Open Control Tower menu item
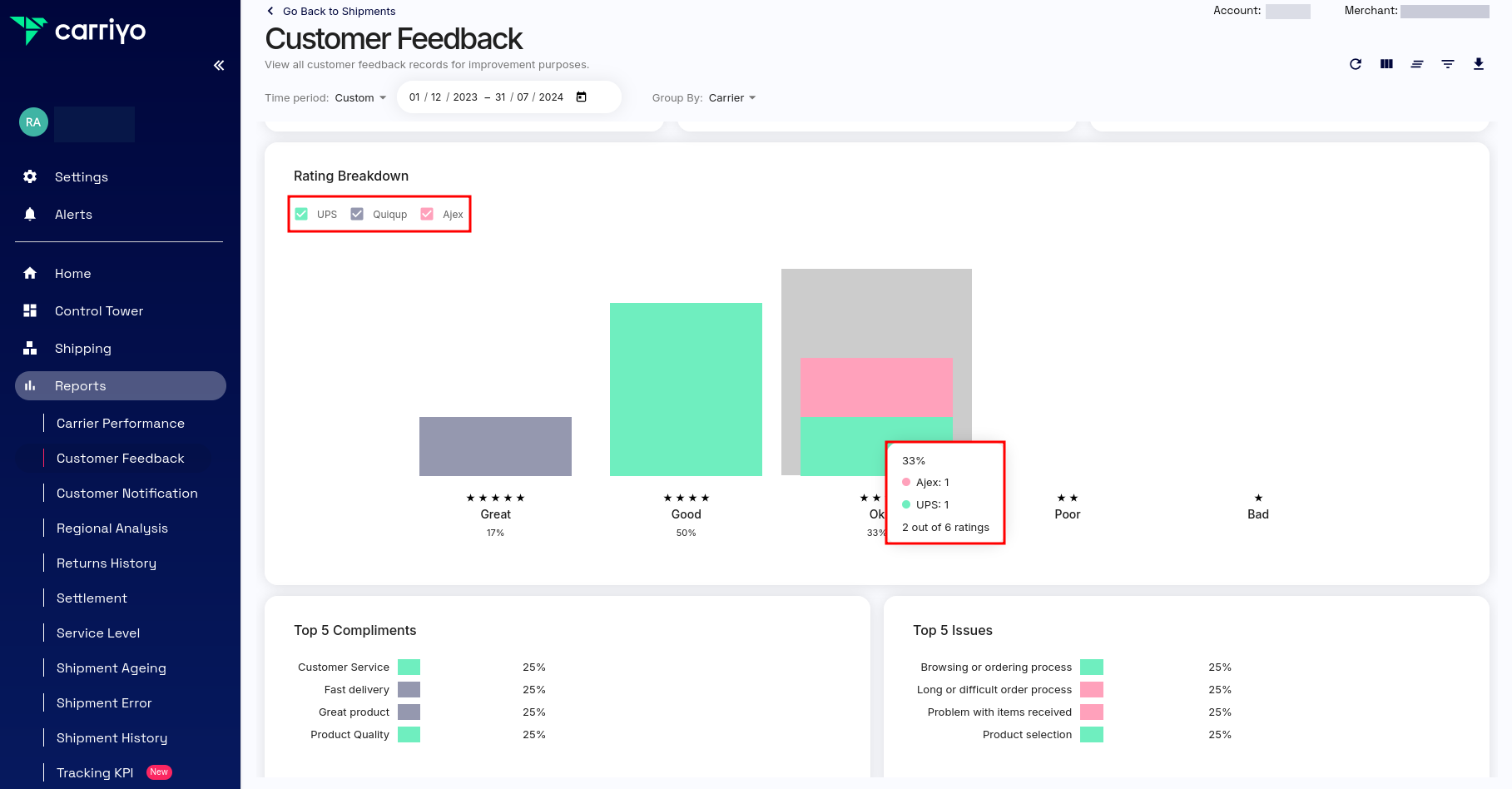This screenshot has height=789, width=1512. point(99,310)
